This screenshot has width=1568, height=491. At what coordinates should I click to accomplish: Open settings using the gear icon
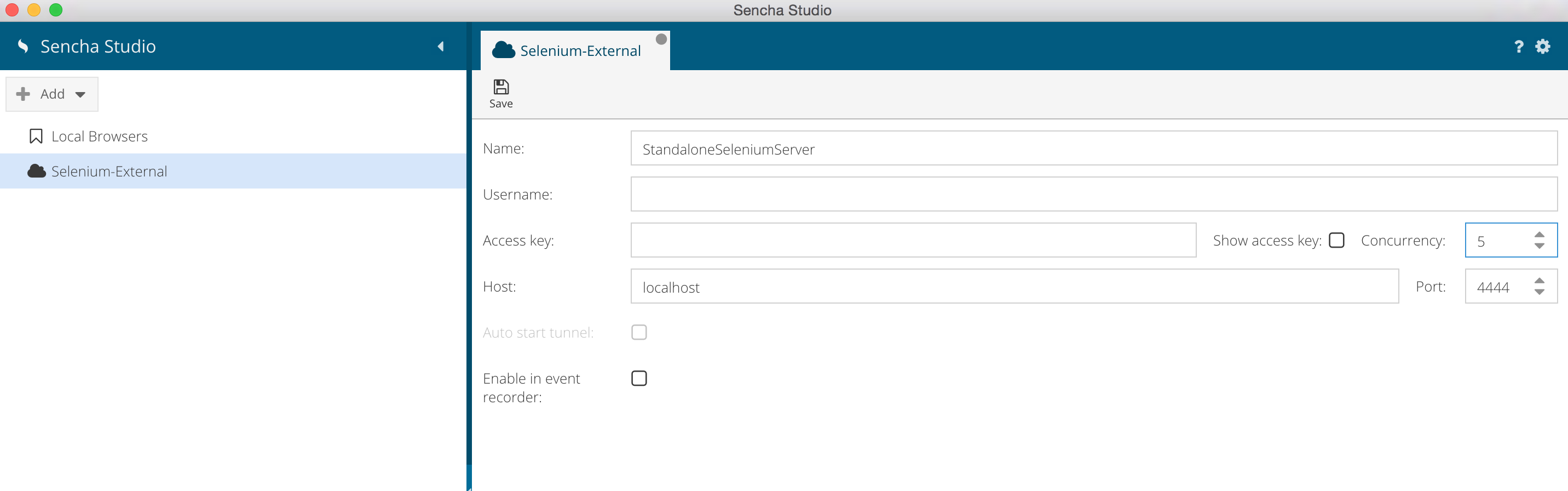pos(1542,47)
